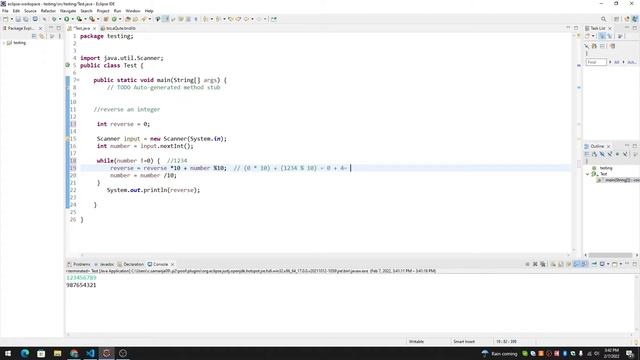Toggle Link with Editor in Package Explorer
The height and width of the screenshot is (360, 640).
pyautogui.click(x=42, y=36)
